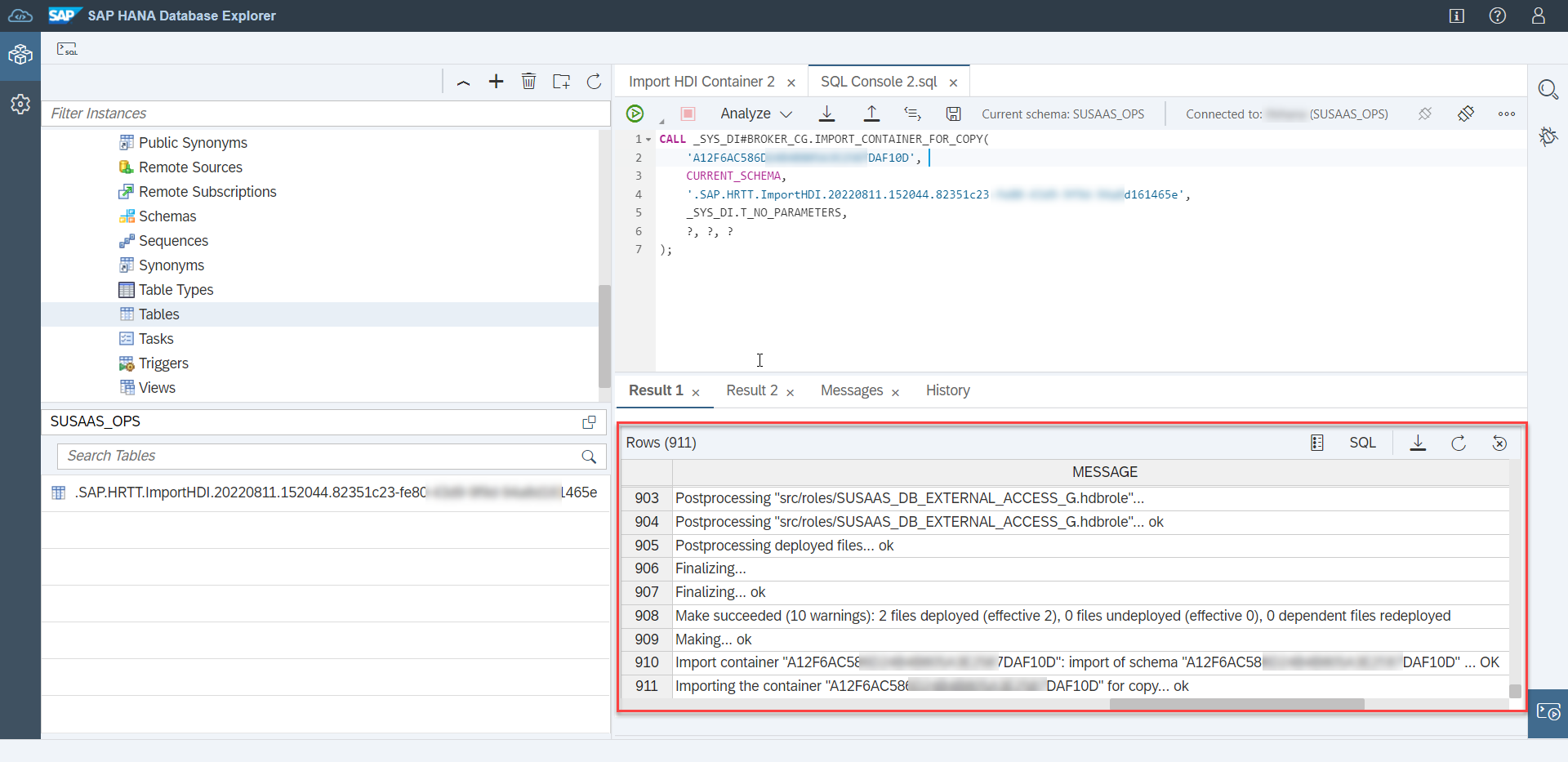Open the bottom-right console panel icon

1548,712
